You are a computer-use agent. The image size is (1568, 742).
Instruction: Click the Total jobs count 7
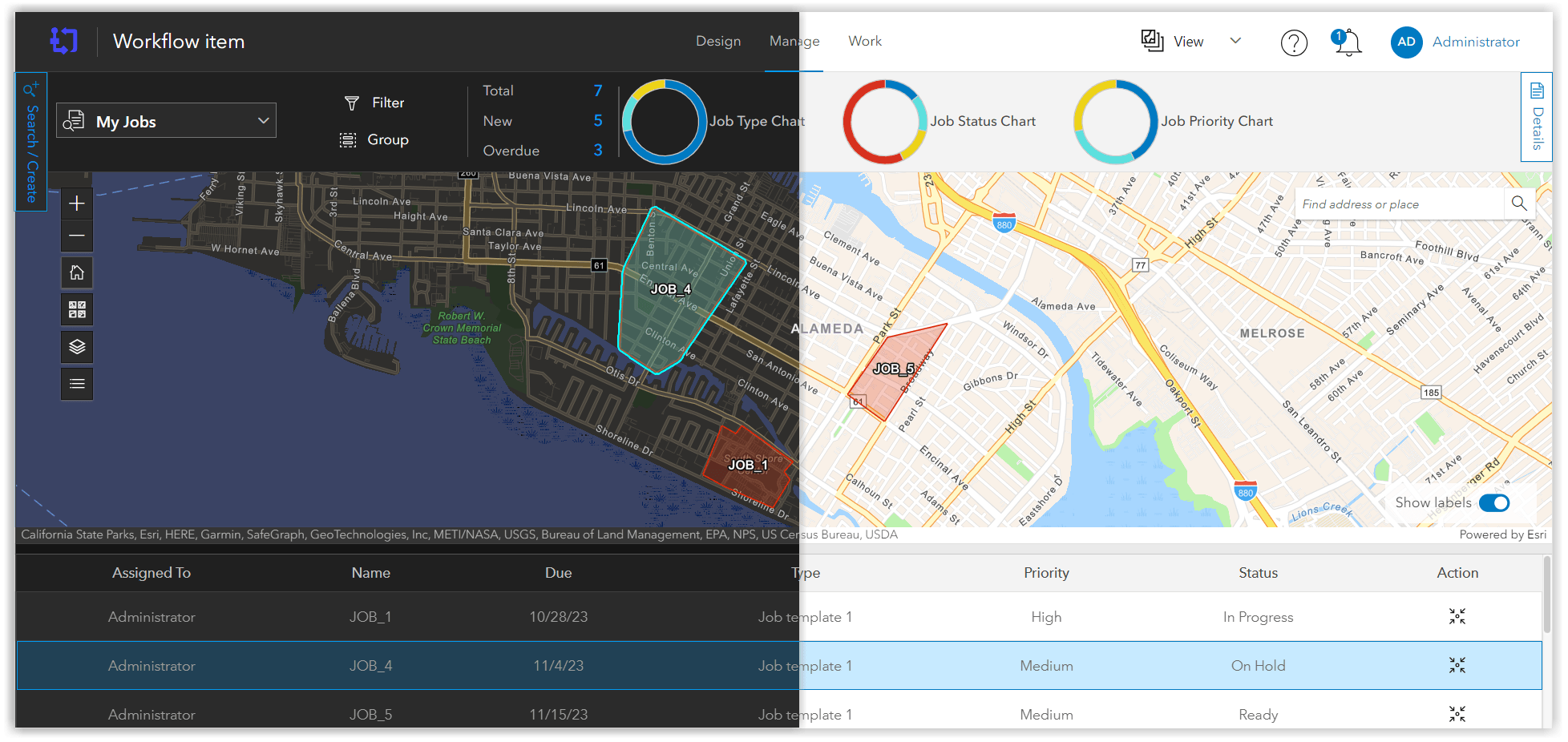click(x=597, y=91)
